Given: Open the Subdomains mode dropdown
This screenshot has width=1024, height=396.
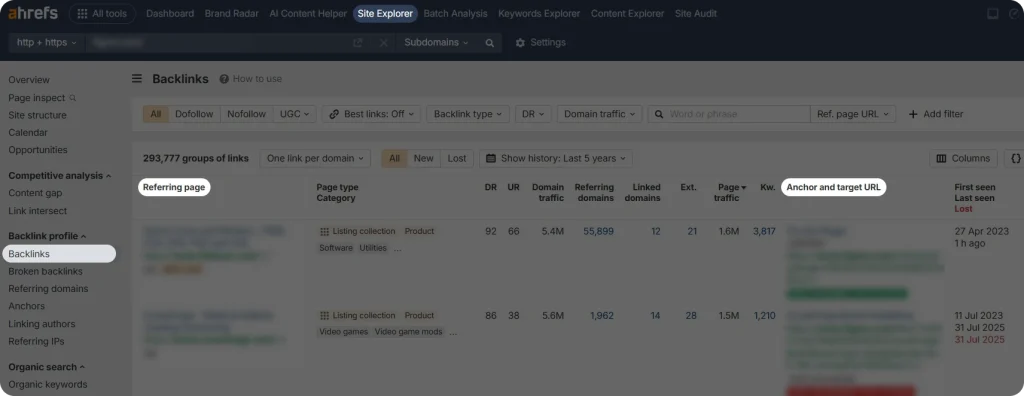Looking at the screenshot, I should (x=436, y=42).
